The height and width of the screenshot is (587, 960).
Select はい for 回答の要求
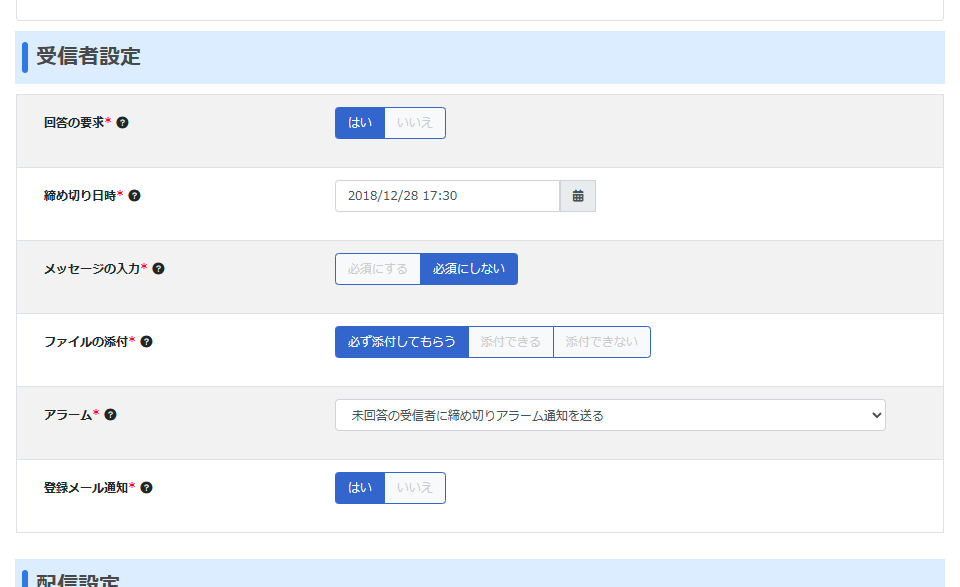pyautogui.click(x=360, y=123)
